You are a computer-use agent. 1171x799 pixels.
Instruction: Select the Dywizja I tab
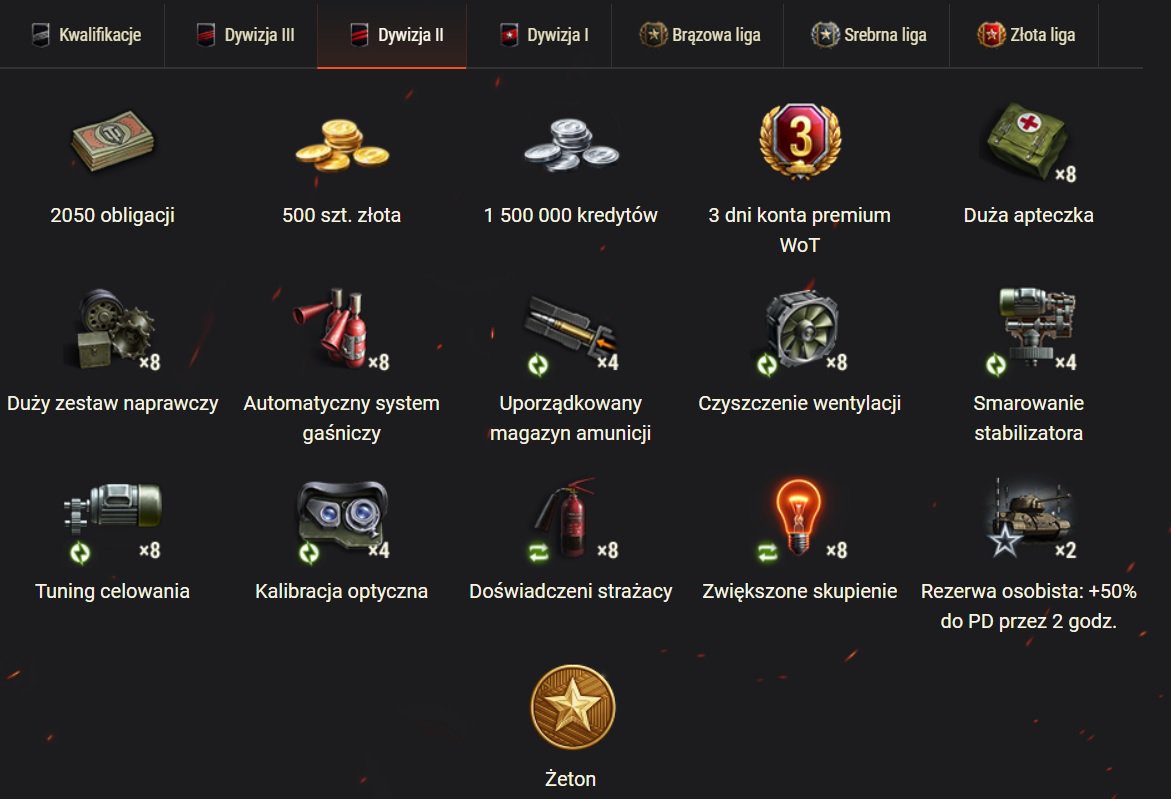coord(544,35)
